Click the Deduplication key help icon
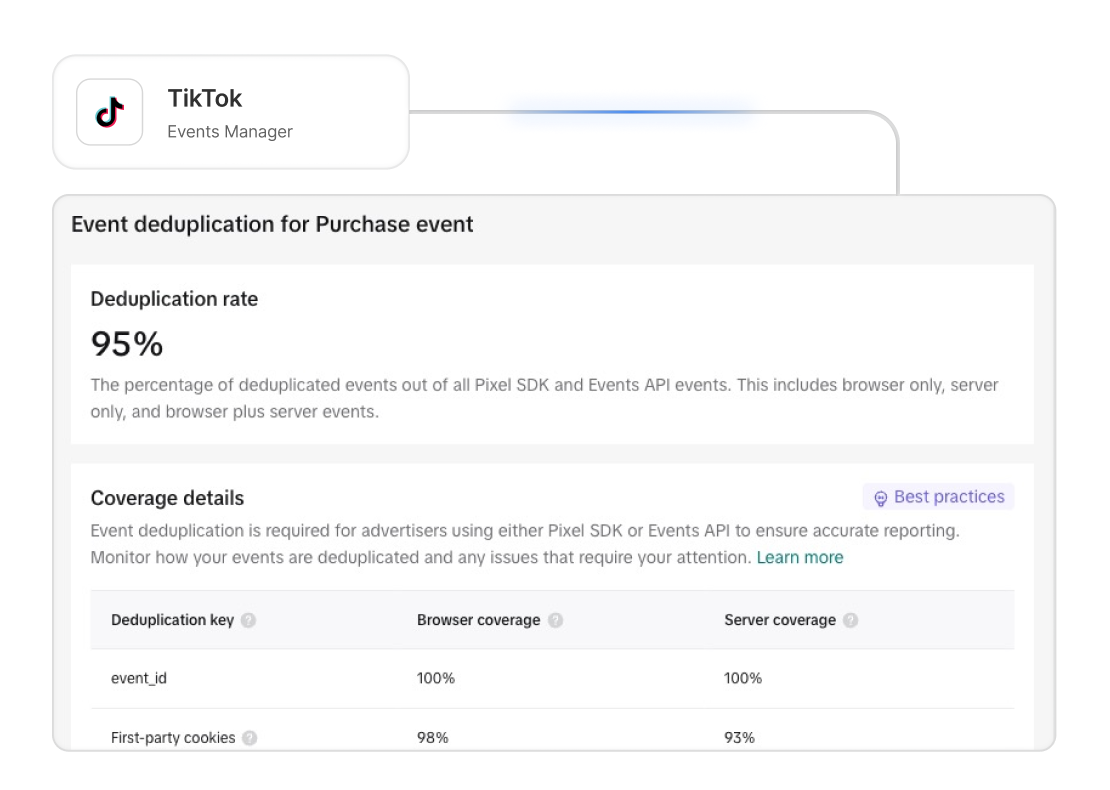Viewport: 1110px width, 790px height. pyautogui.click(x=248, y=620)
